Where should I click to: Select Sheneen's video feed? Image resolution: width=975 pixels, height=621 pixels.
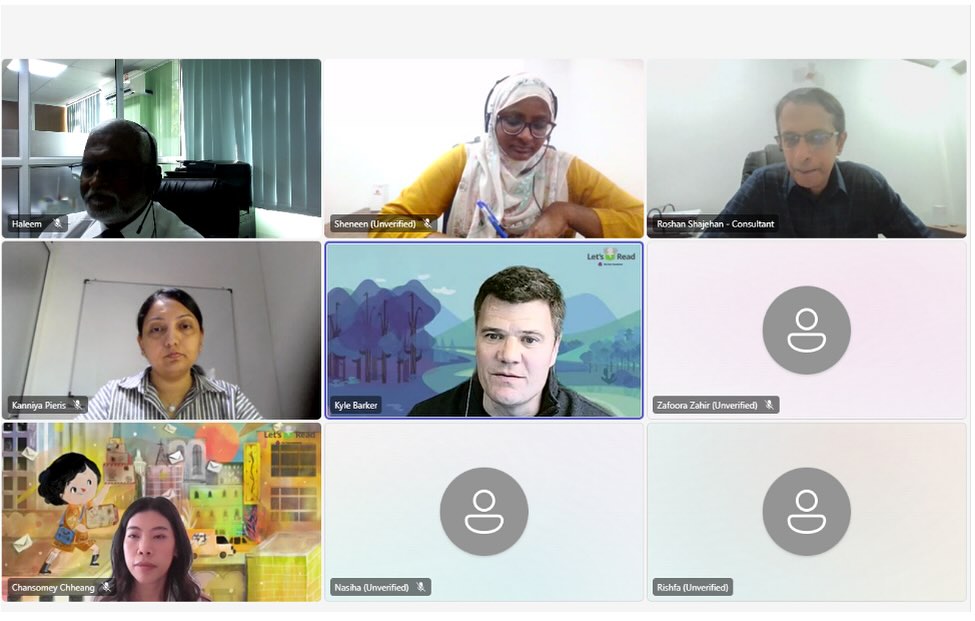coord(484,149)
